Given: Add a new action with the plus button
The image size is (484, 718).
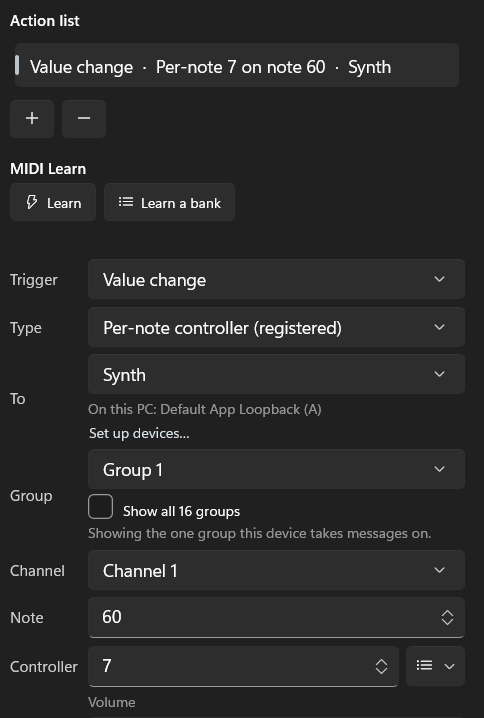Looking at the screenshot, I should 32,119.
